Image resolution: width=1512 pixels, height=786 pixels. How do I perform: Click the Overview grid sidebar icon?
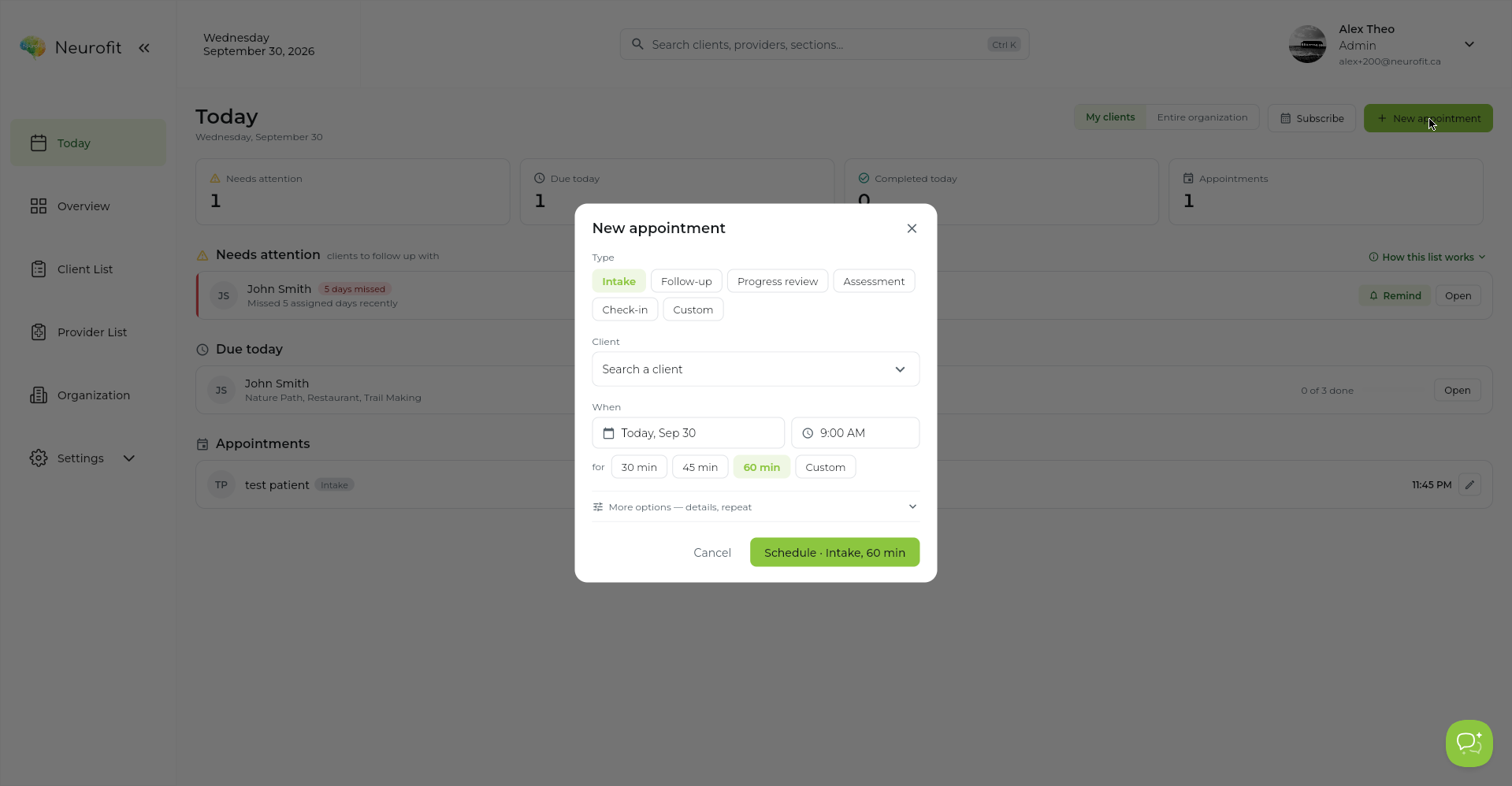(x=39, y=206)
